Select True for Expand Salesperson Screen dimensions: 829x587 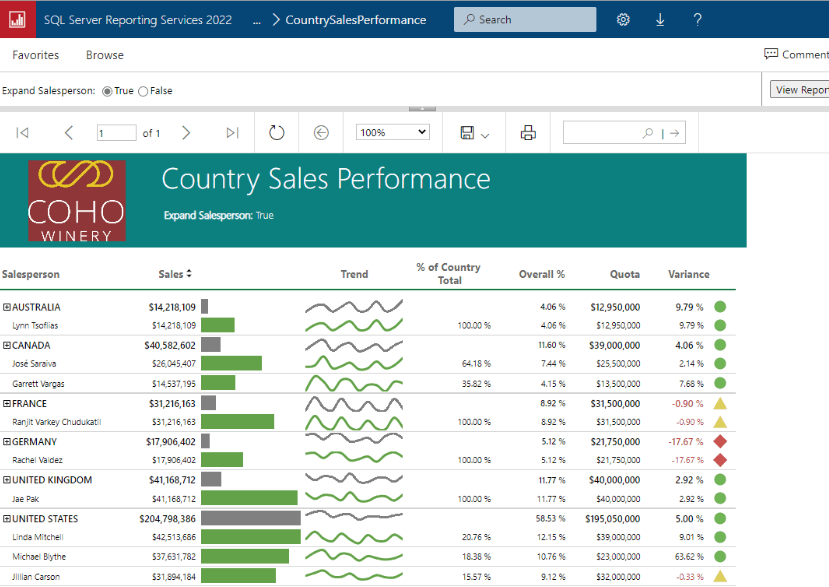pyautogui.click(x=108, y=91)
